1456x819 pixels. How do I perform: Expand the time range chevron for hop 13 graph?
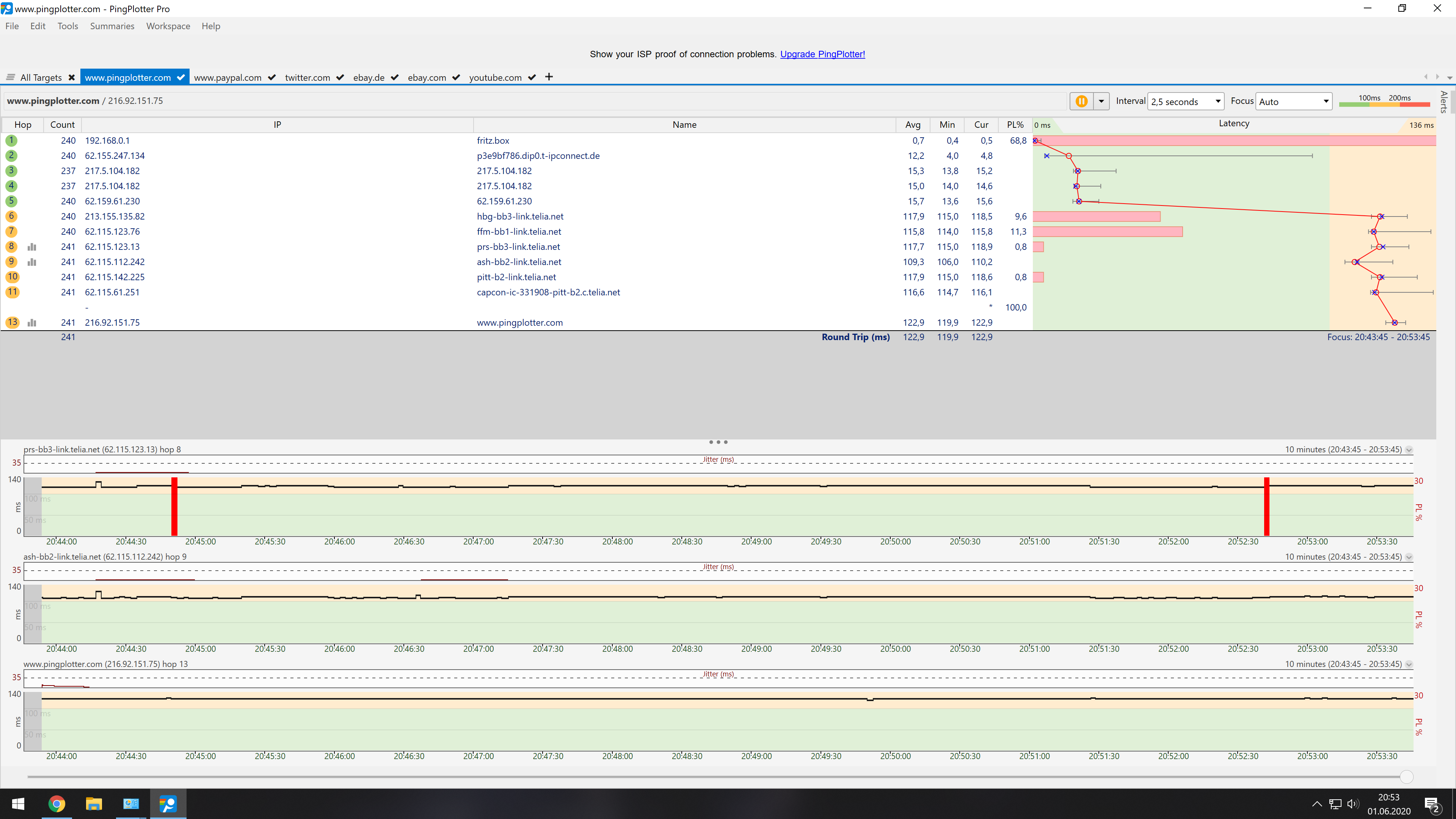[1409, 665]
